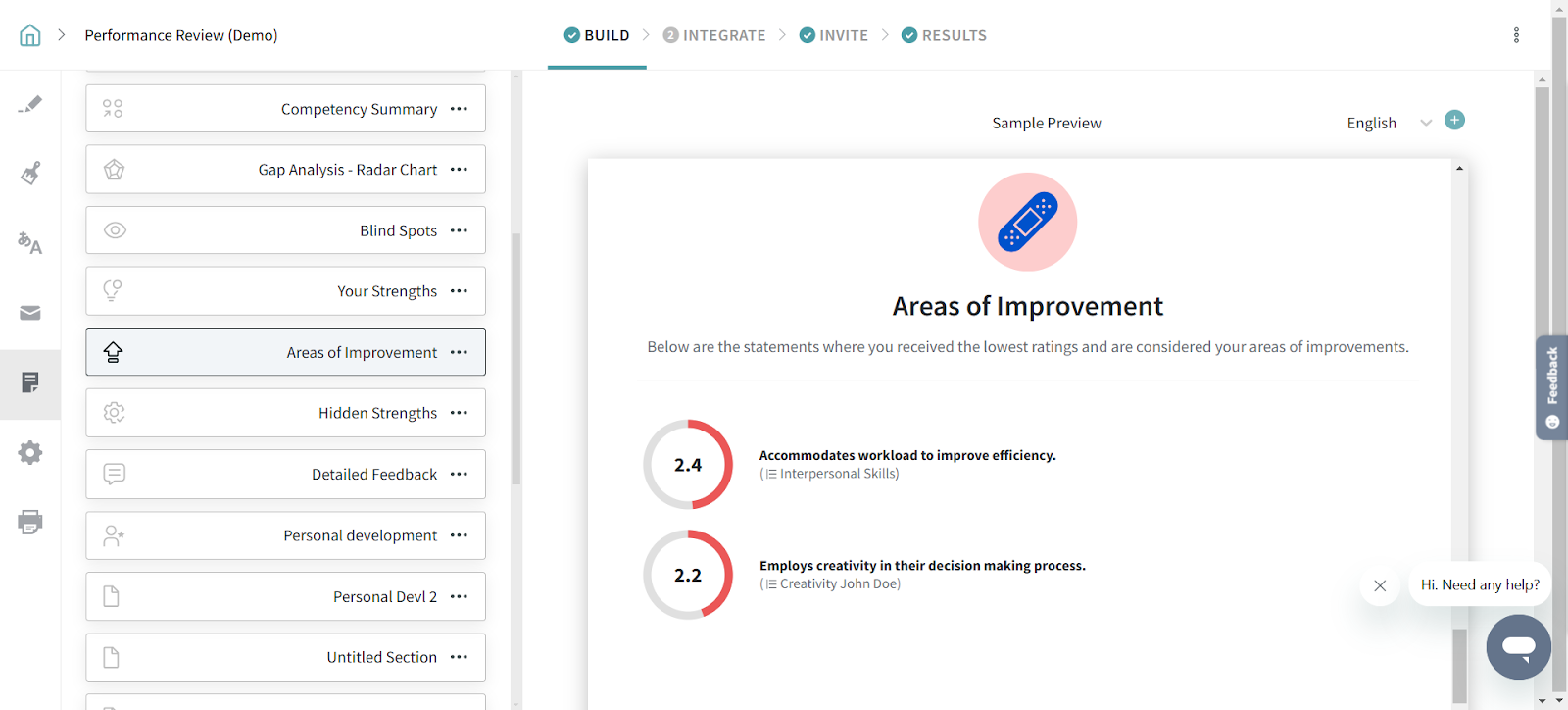Click the home icon in breadcrumb
Screen dimensions: 1568x710
(30, 35)
